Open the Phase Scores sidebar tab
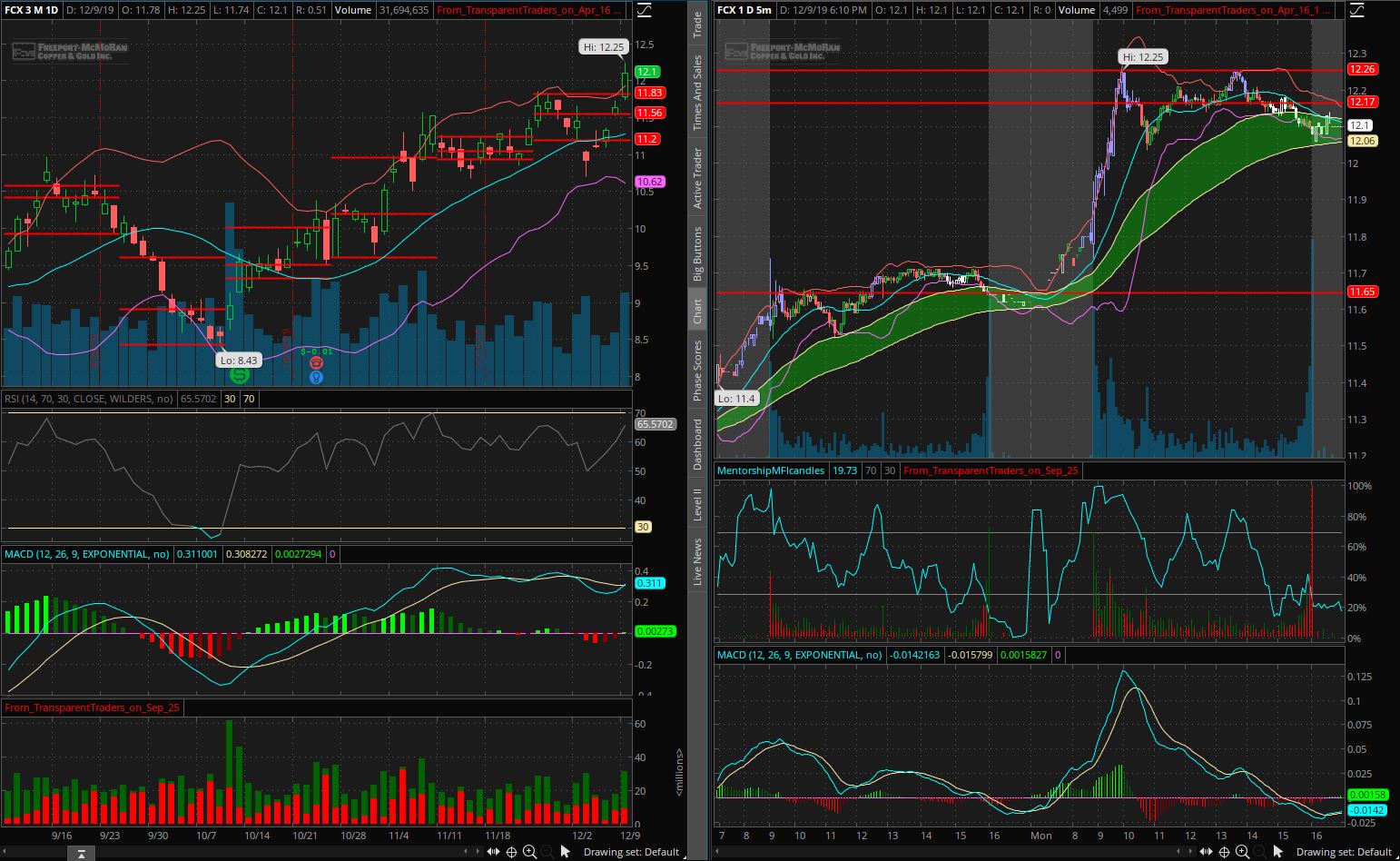The width and height of the screenshot is (1400, 861). coord(697,371)
